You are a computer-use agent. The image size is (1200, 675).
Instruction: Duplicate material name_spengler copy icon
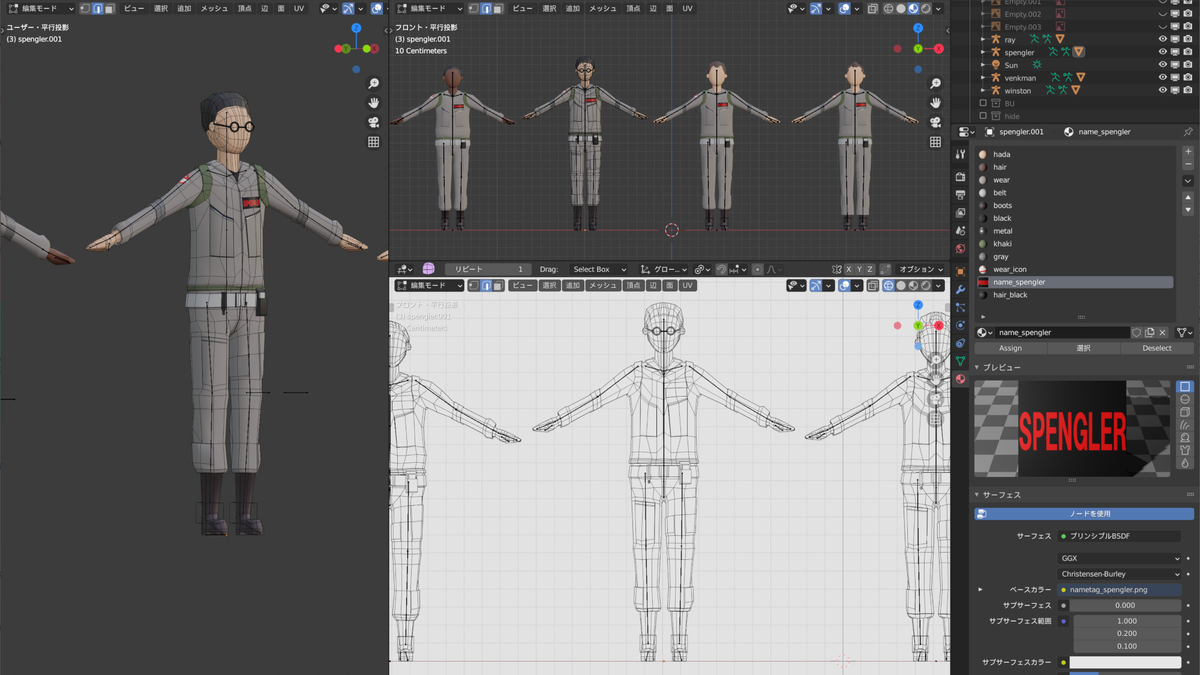coord(1149,332)
